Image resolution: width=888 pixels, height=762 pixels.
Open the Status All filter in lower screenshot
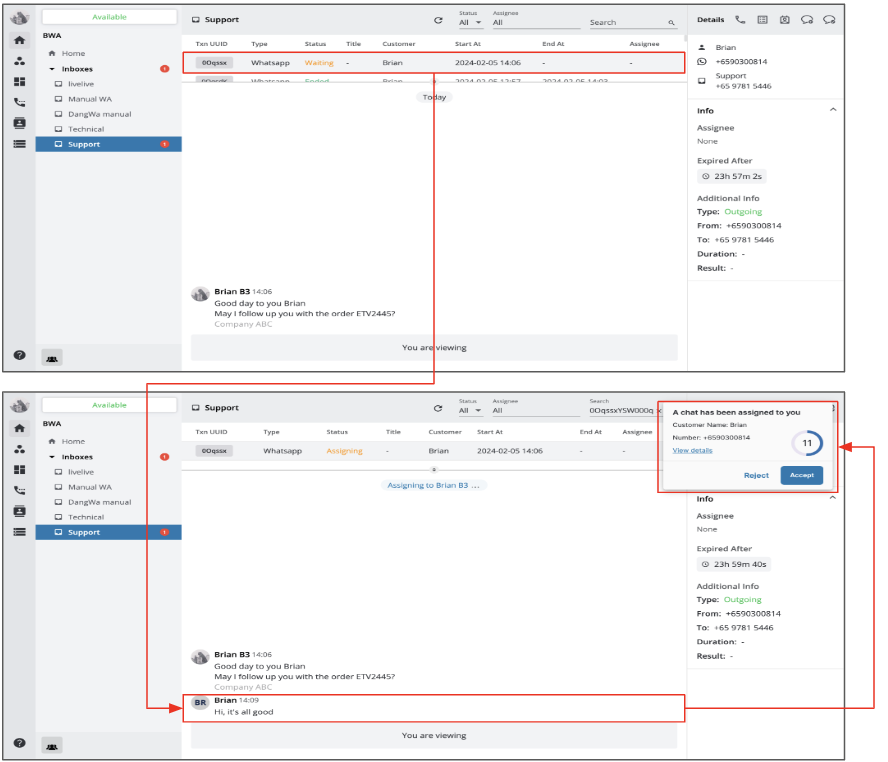470,410
